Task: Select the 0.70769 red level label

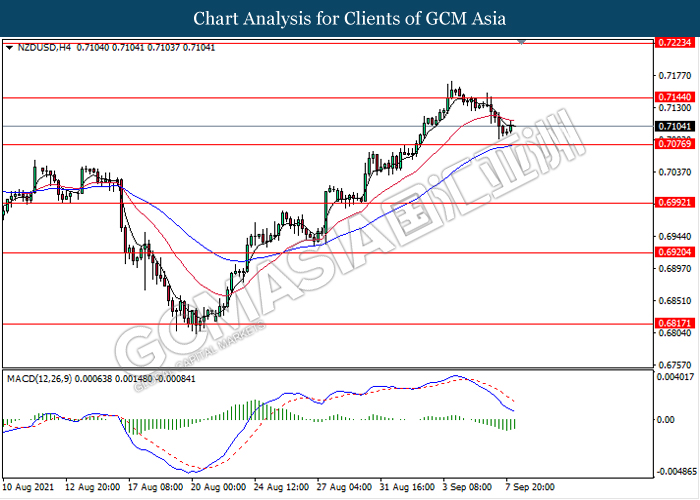Action: coord(675,144)
